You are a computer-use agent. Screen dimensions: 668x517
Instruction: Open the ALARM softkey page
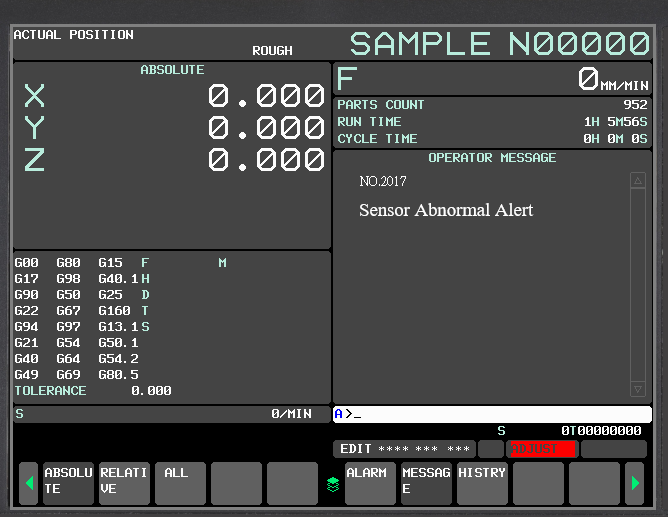coord(370,482)
